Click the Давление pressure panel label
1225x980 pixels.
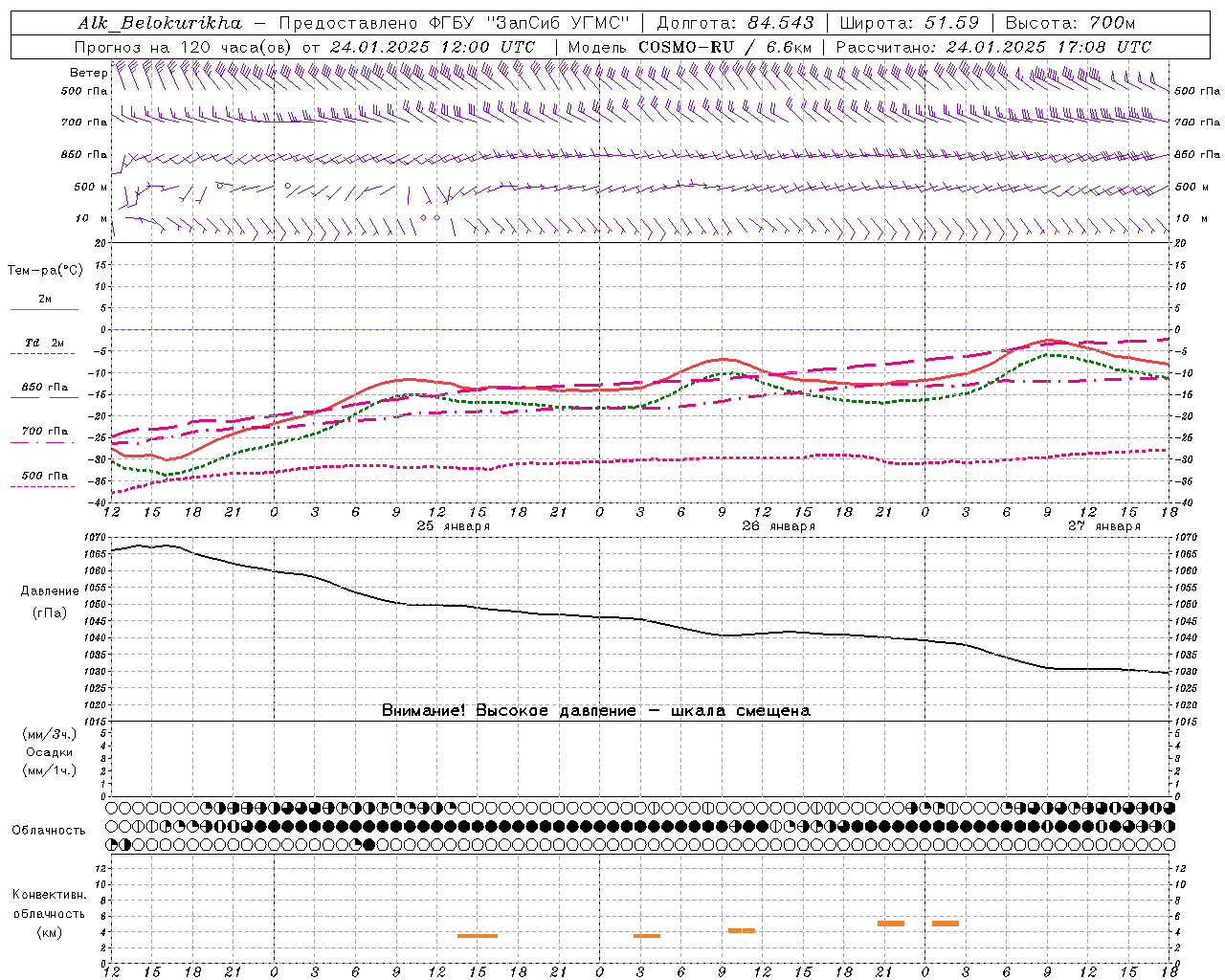coord(50,591)
